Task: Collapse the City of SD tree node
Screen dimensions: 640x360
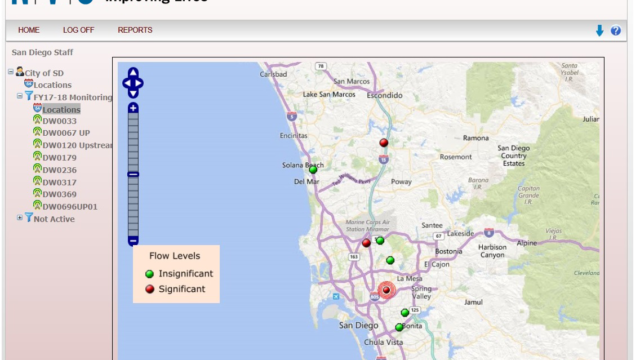Action: click(x=11, y=72)
